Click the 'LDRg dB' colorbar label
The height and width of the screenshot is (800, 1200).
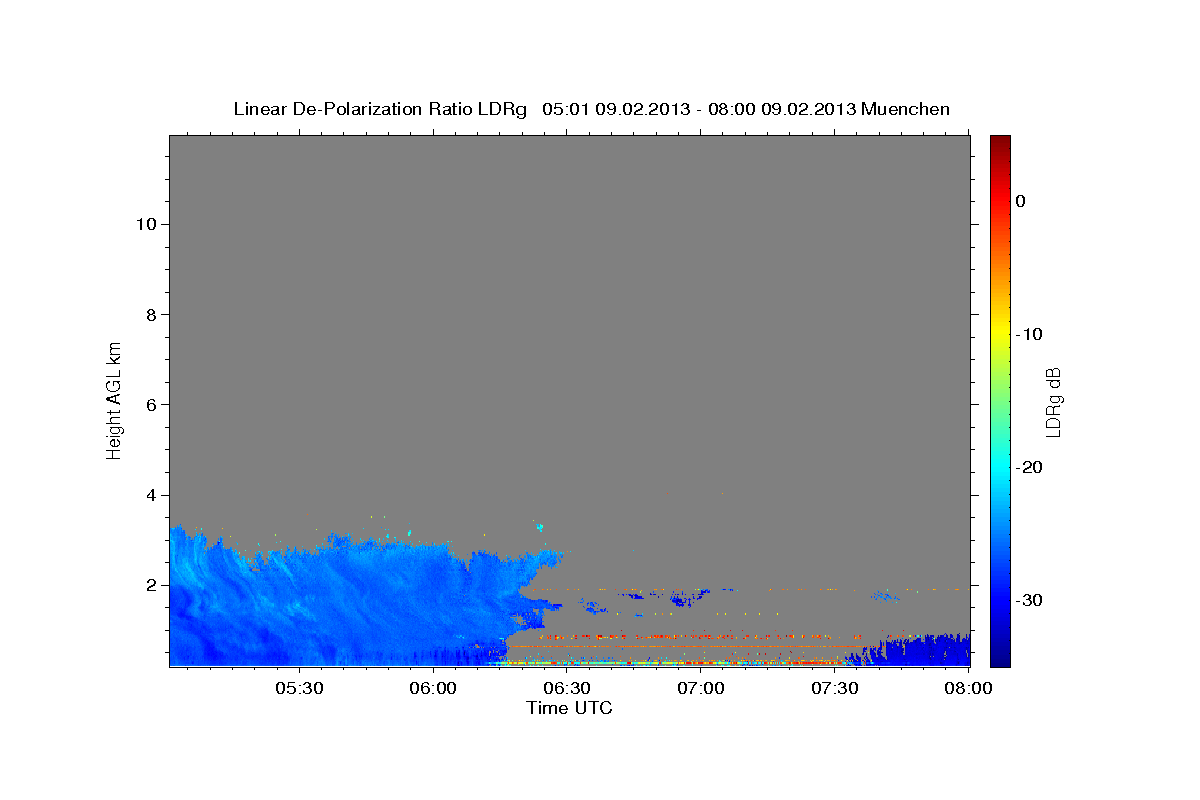pos(1053,402)
